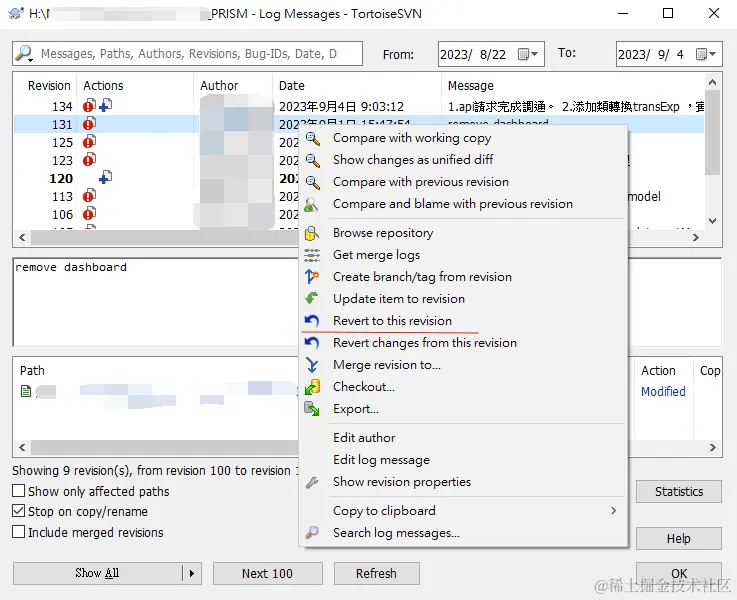The image size is (737, 600).
Task: Click the green Update item to revision icon
Action: pyautogui.click(x=312, y=298)
